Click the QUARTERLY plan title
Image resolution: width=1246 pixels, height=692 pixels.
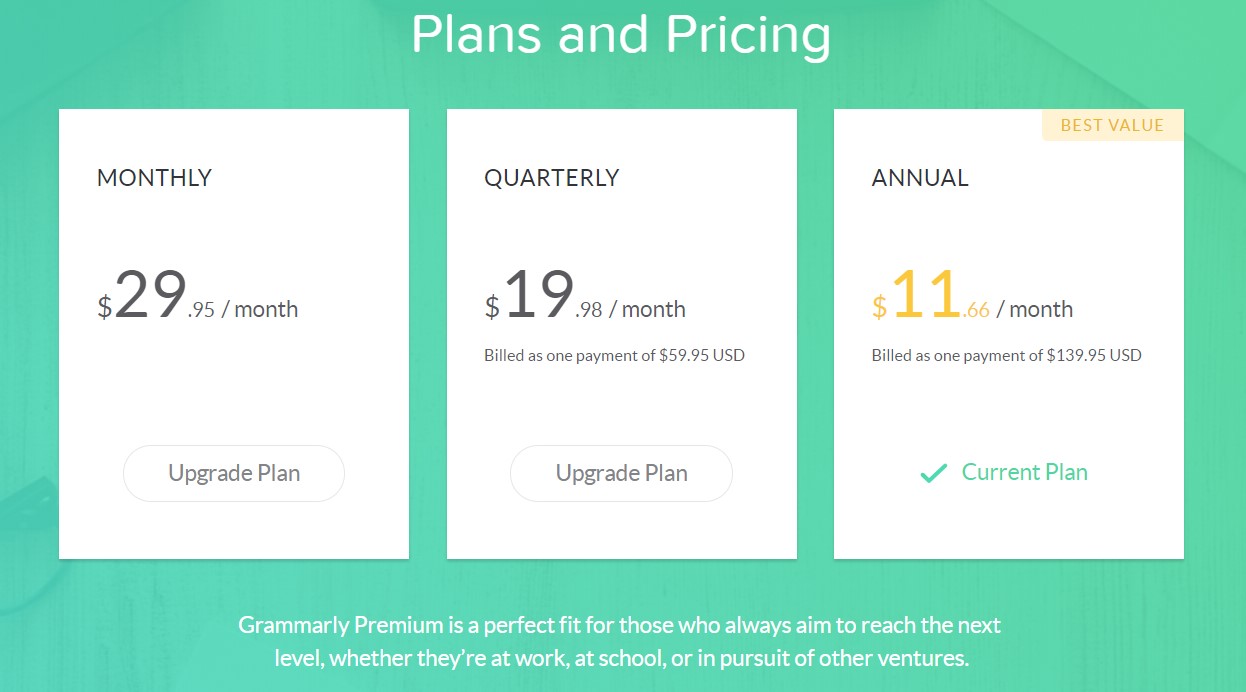(x=552, y=178)
